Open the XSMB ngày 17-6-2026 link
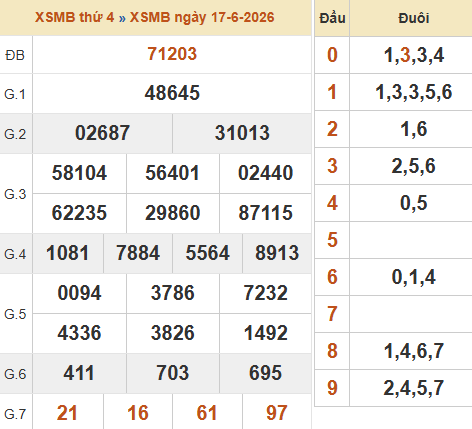This screenshot has height=429, width=472. click(x=202, y=17)
